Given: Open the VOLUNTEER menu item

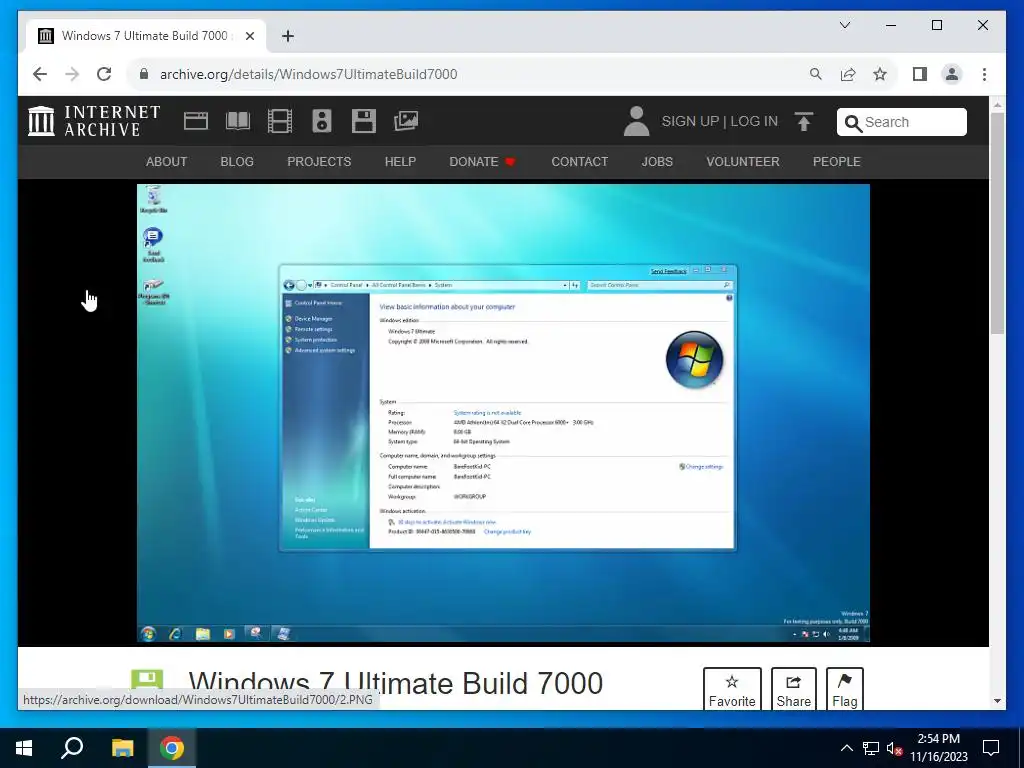Looking at the screenshot, I should point(743,161).
